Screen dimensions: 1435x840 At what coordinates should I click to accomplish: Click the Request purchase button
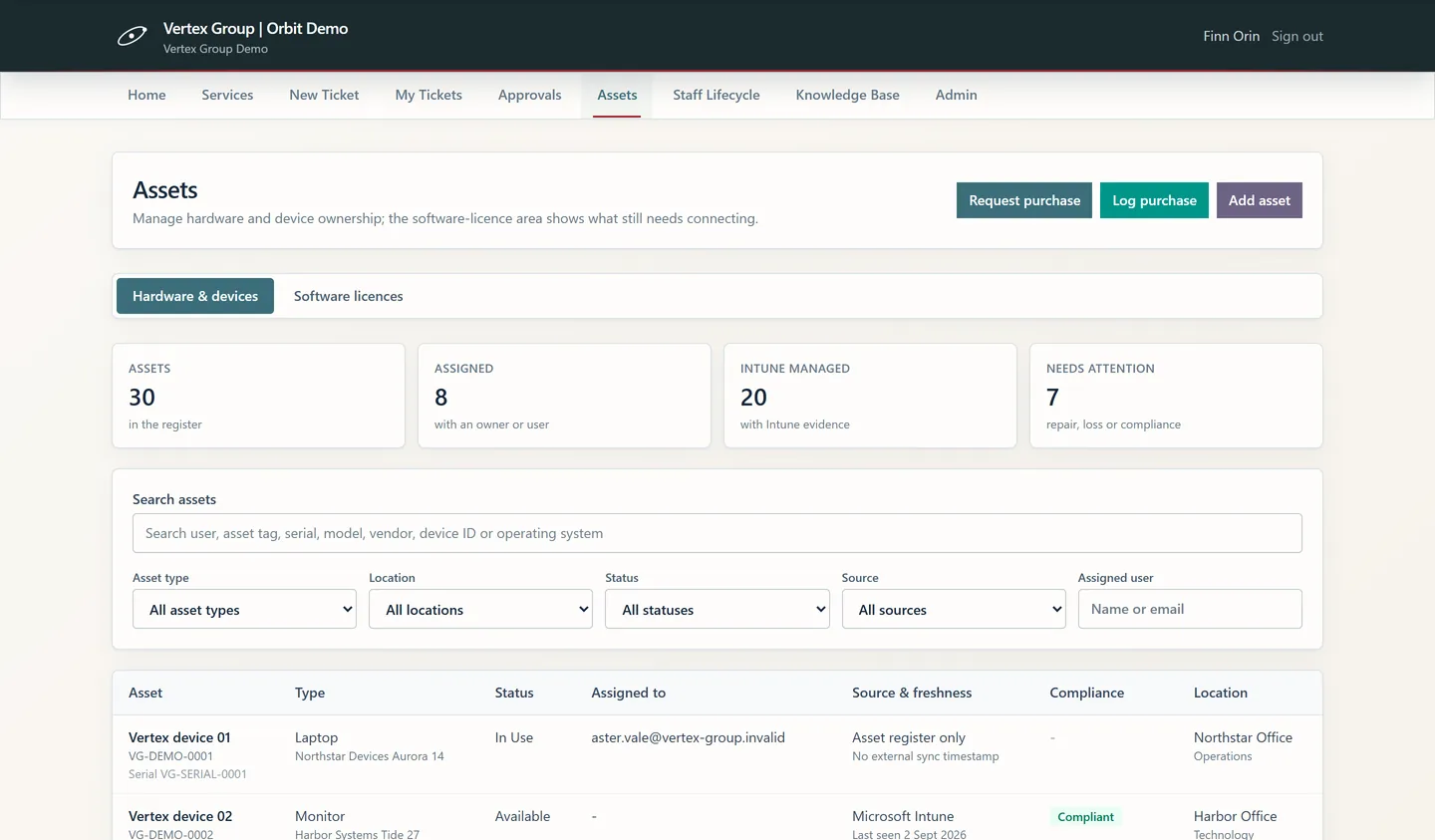[1024, 200]
